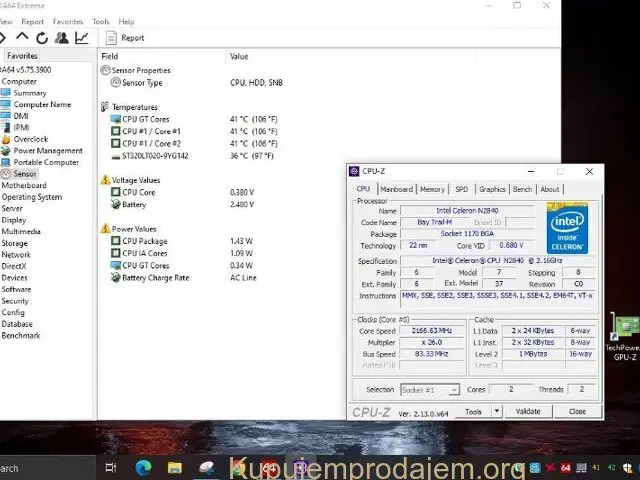
Task: Click the Task View taskbar icon
Action: pos(111,468)
